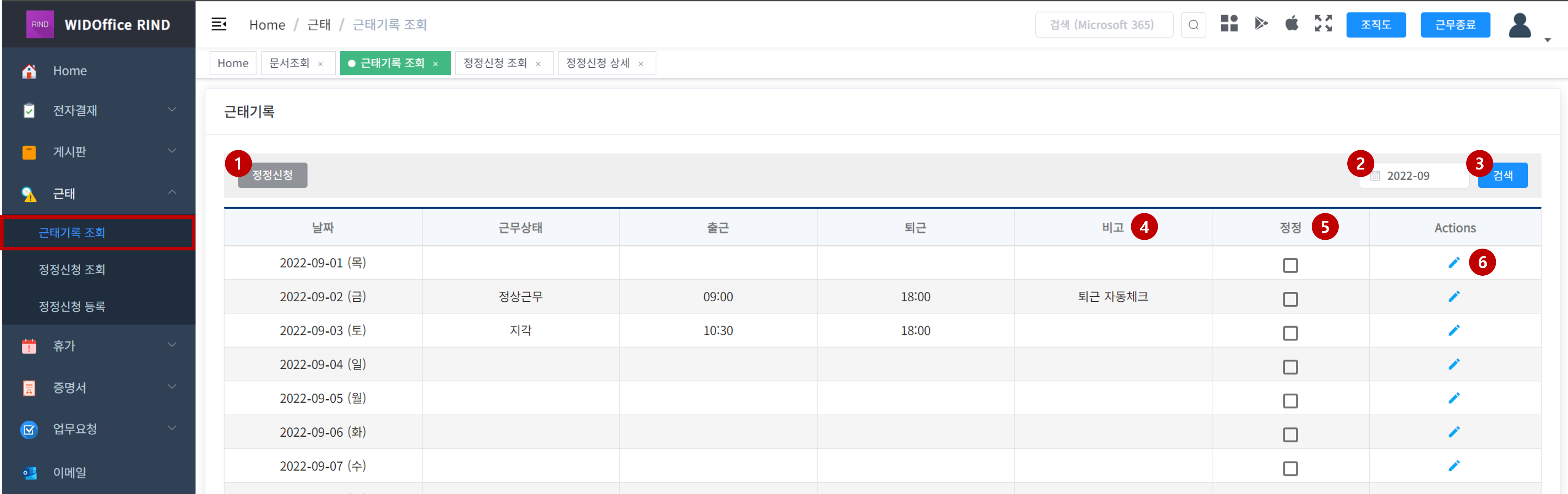Open 정정신청 등록 in sidebar

pos(72,306)
